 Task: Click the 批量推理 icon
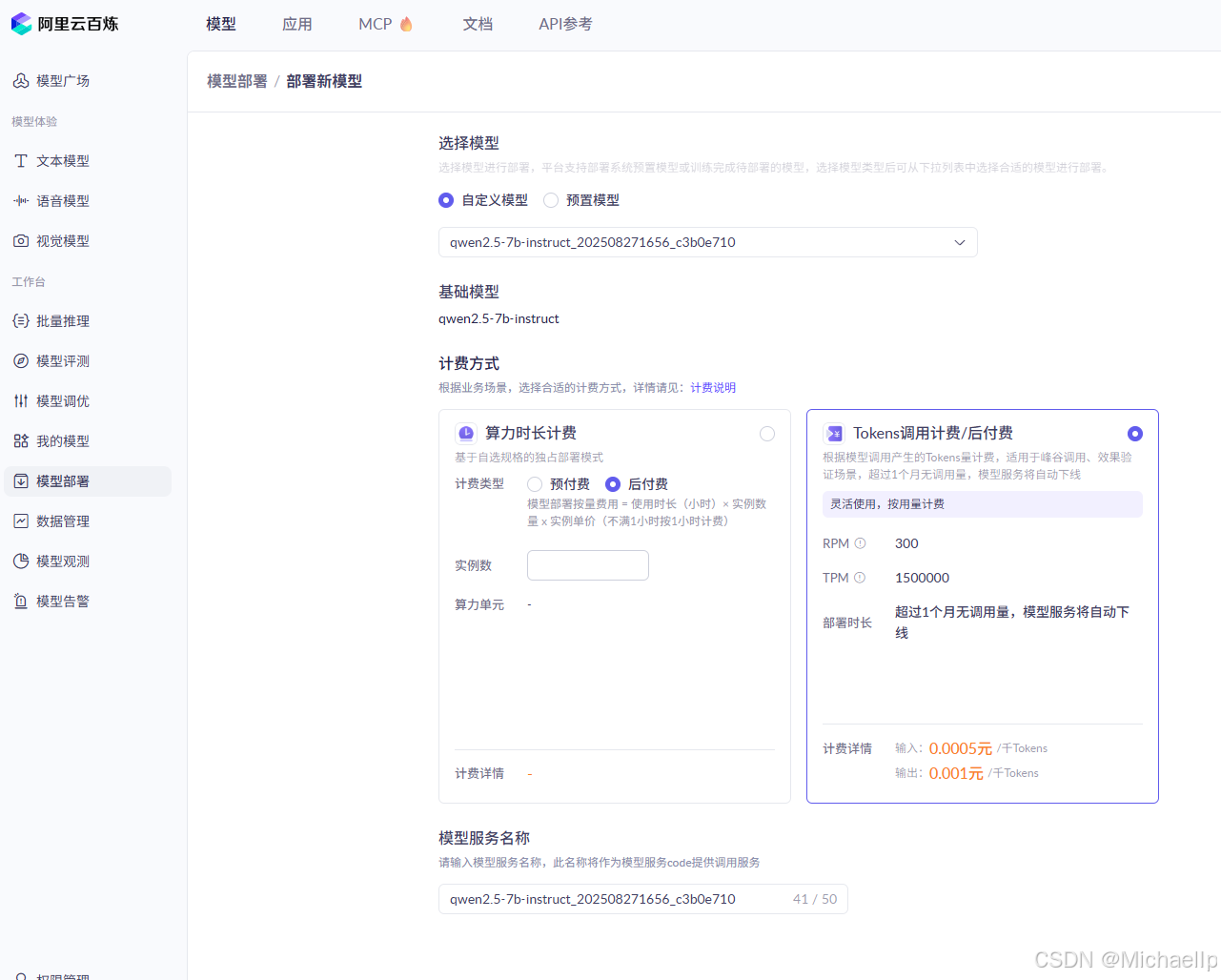click(21, 321)
